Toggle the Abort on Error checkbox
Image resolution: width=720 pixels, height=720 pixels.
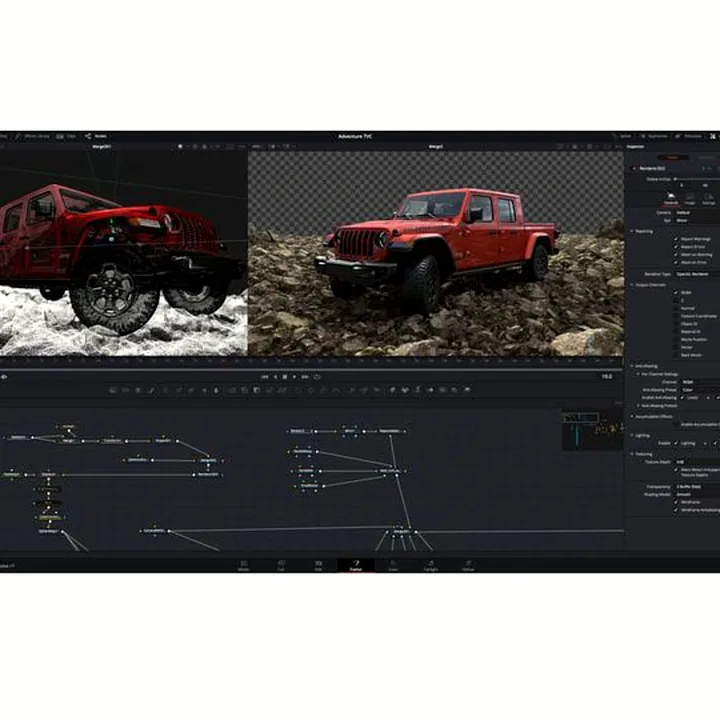pos(676,262)
